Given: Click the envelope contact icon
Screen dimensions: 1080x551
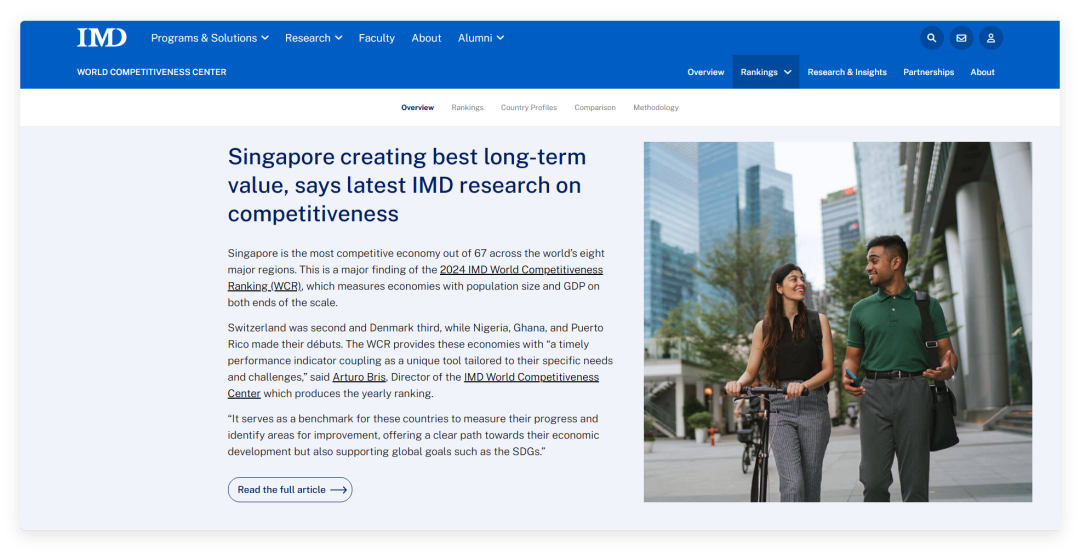Looking at the screenshot, I should (961, 38).
